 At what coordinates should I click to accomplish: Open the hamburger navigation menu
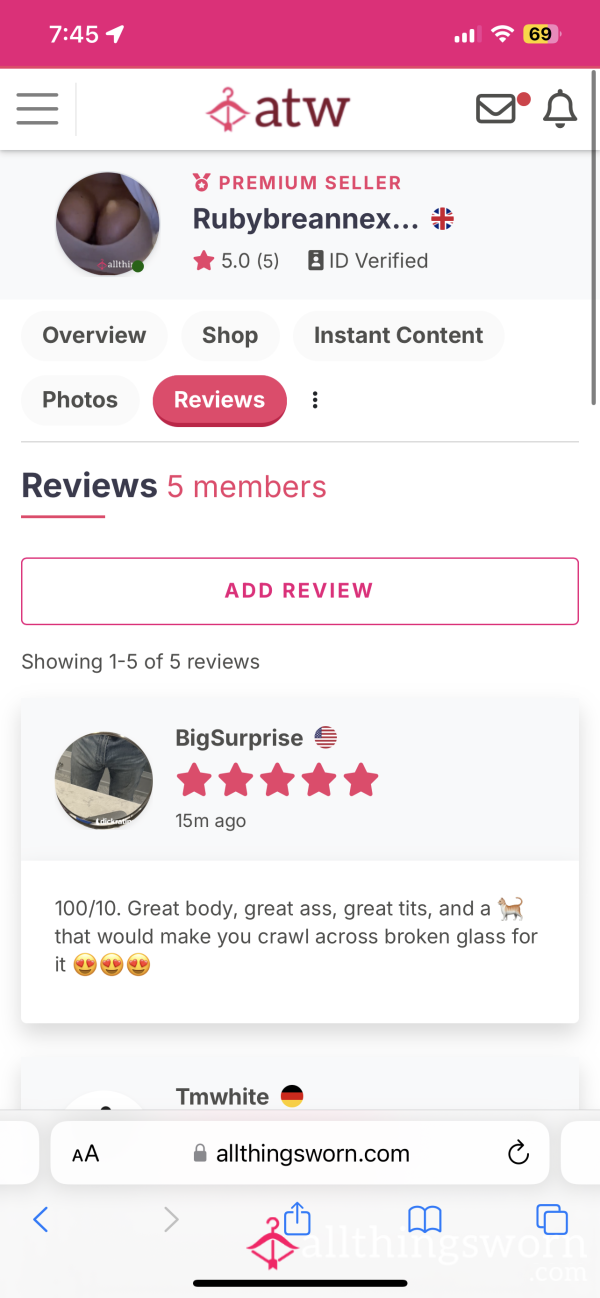pos(37,109)
